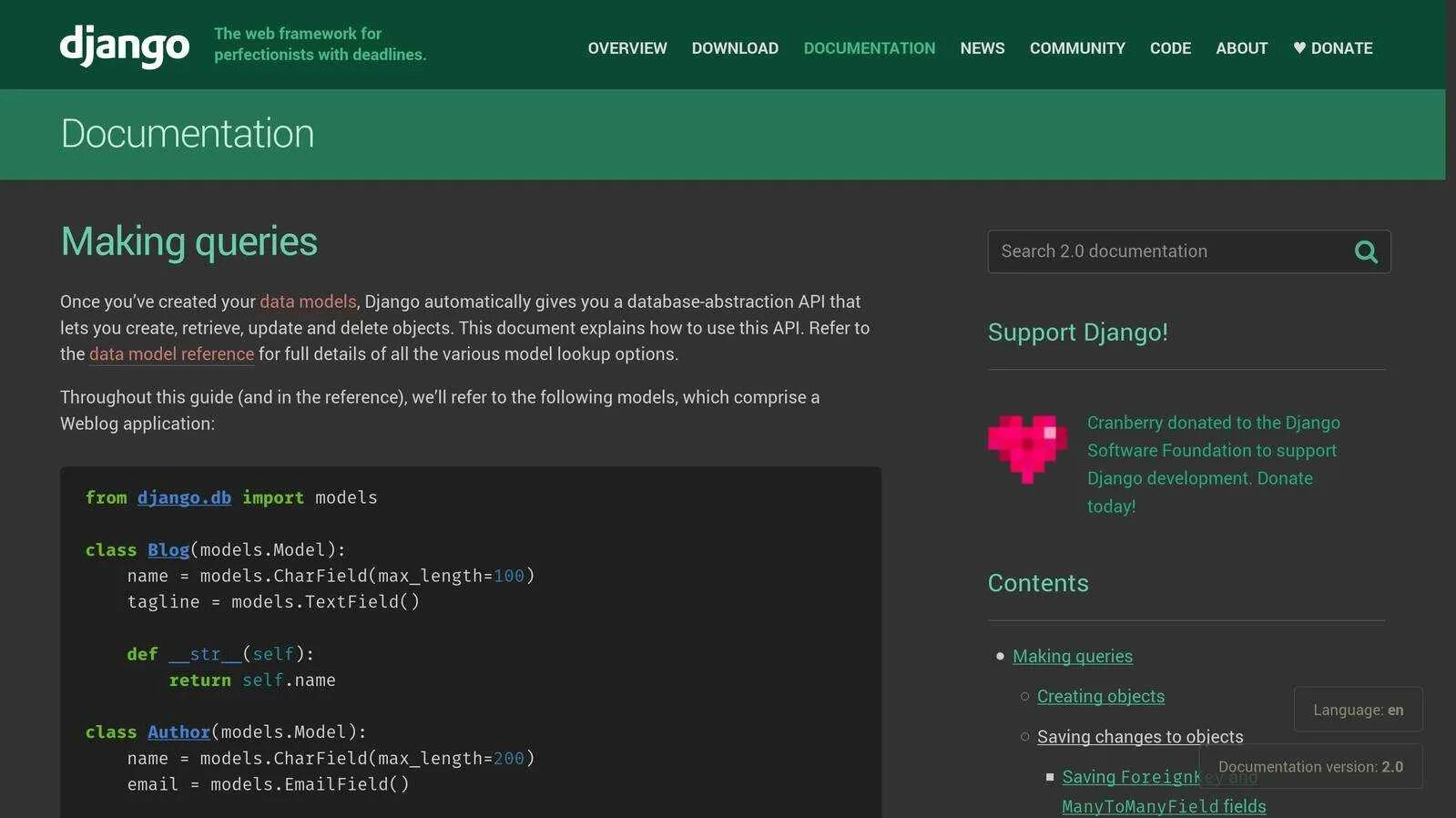Visit the Community page

click(x=1077, y=48)
